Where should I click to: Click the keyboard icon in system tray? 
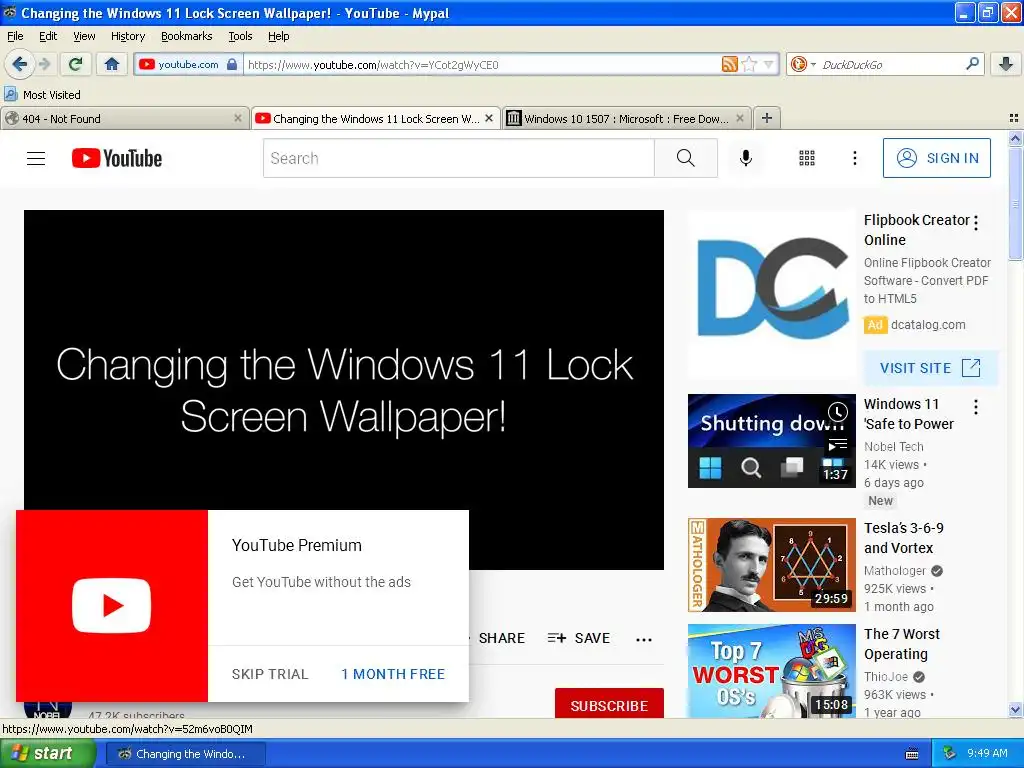point(912,754)
